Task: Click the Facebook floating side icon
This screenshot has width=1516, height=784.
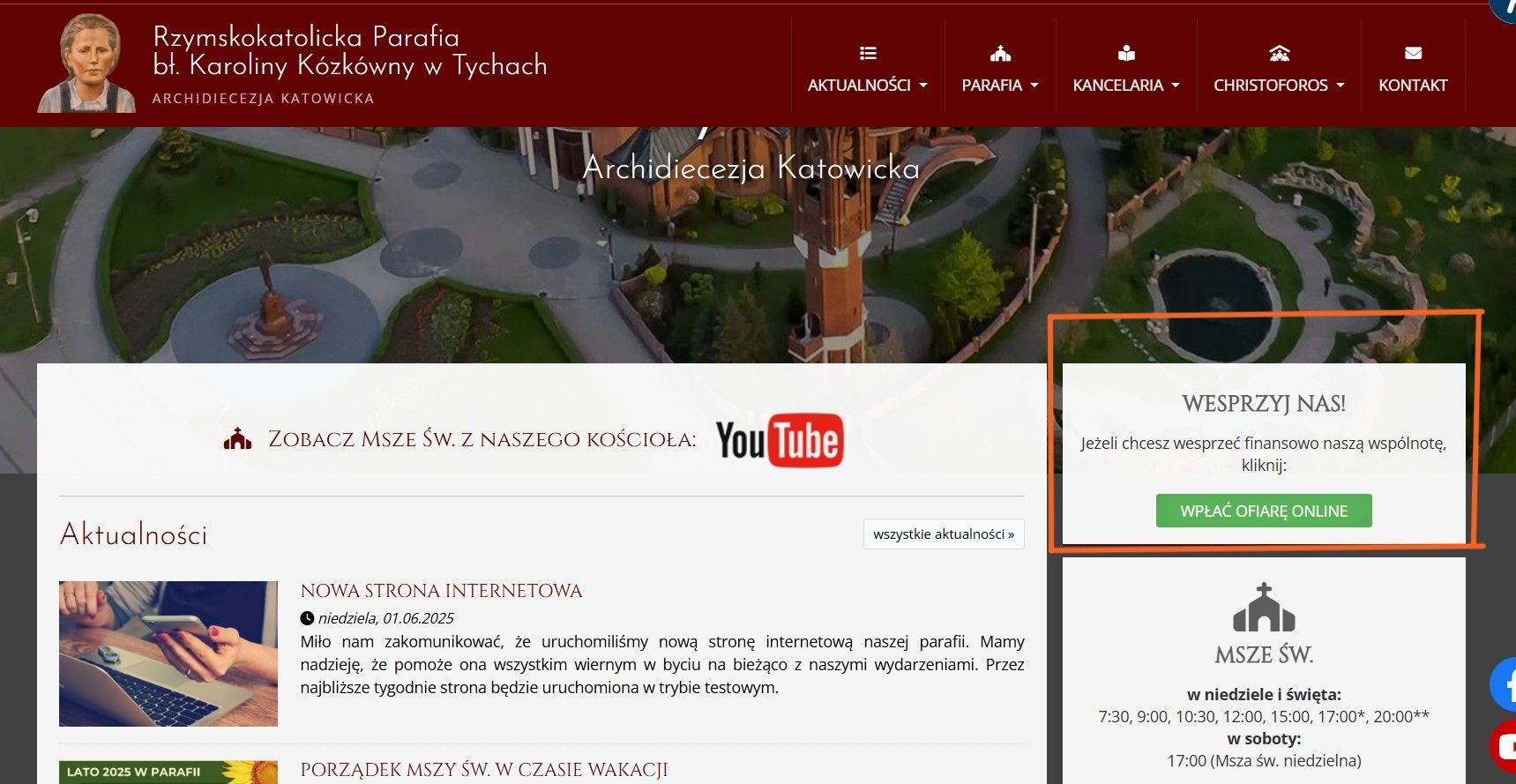Action: [x=1504, y=684]
